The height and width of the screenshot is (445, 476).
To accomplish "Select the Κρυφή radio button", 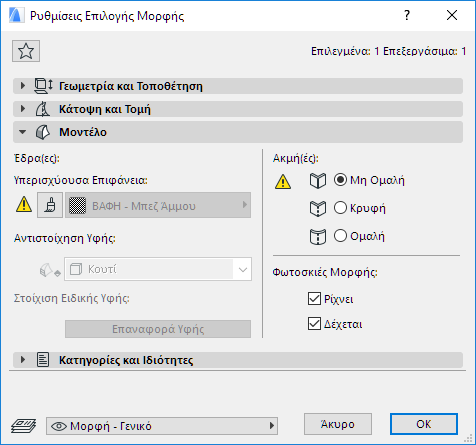I will click(340, 208).
